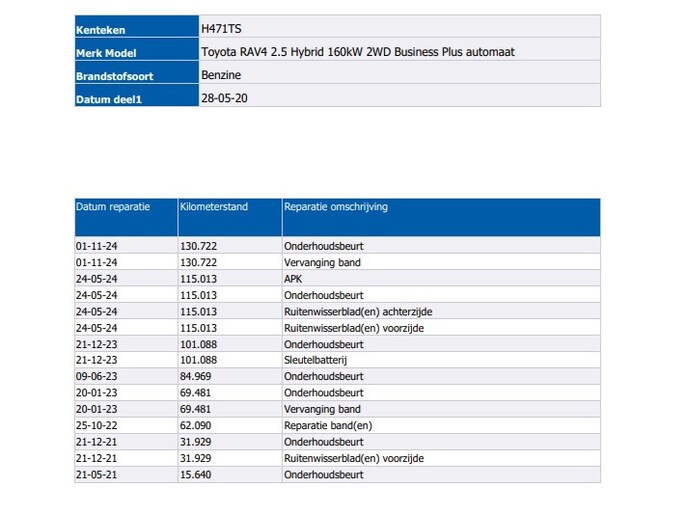685x514 pixels.
Task: Click the Brandstofsoort label cell
Action: (135, 75)
